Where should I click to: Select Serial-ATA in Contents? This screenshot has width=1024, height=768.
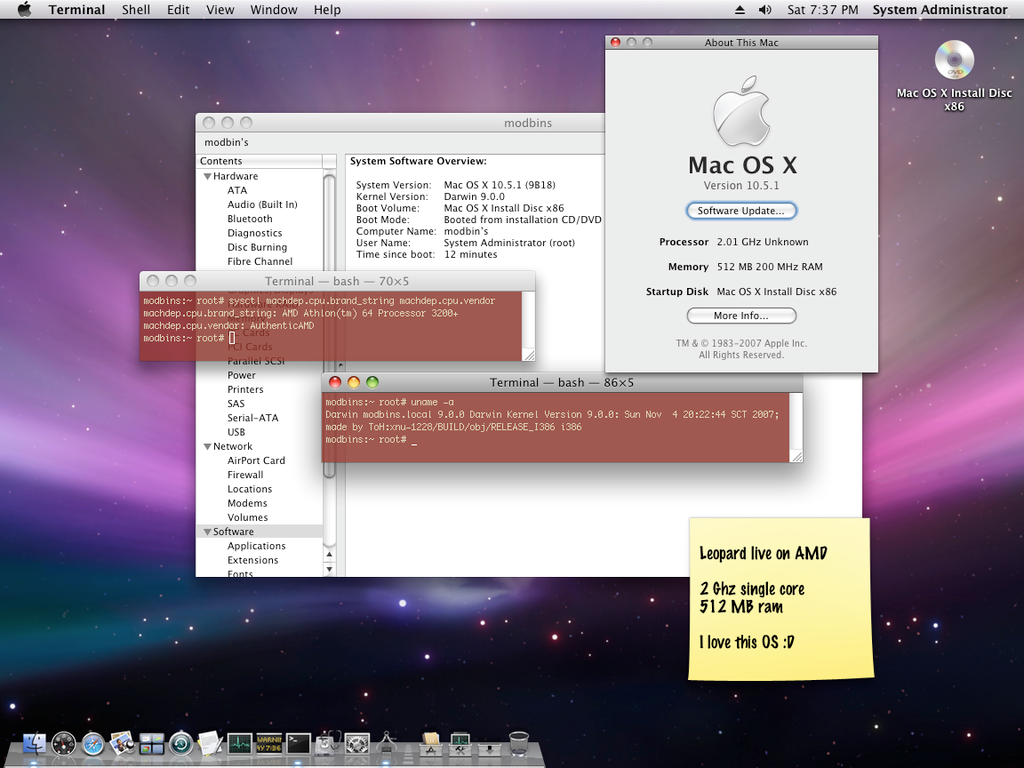point(252,418)
